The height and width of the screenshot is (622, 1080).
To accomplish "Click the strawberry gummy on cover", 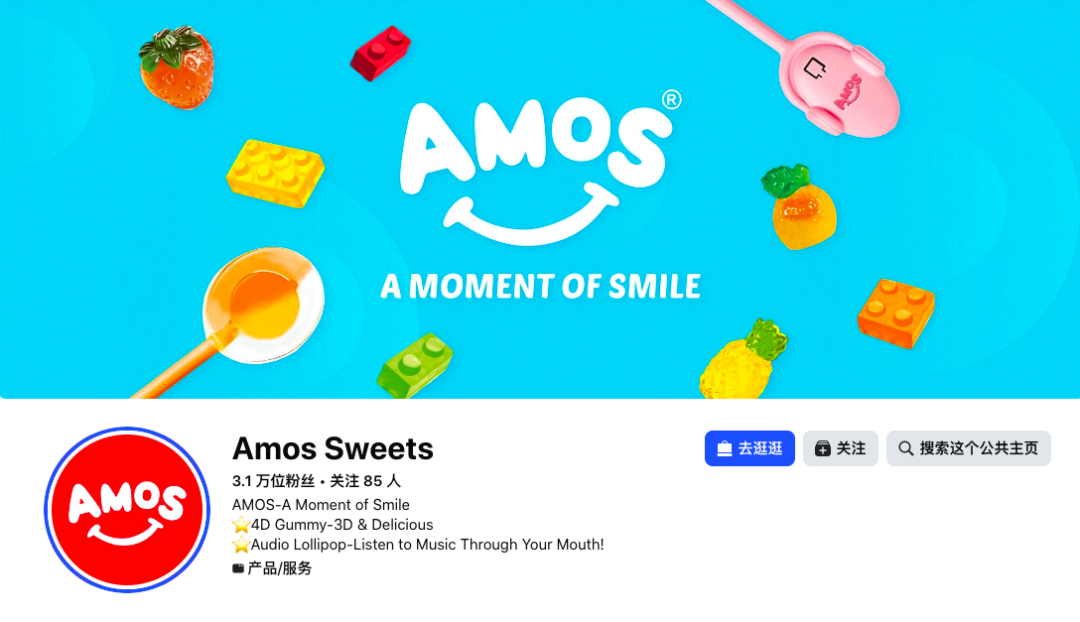I will pyautogui.click(x=177, y=68).
